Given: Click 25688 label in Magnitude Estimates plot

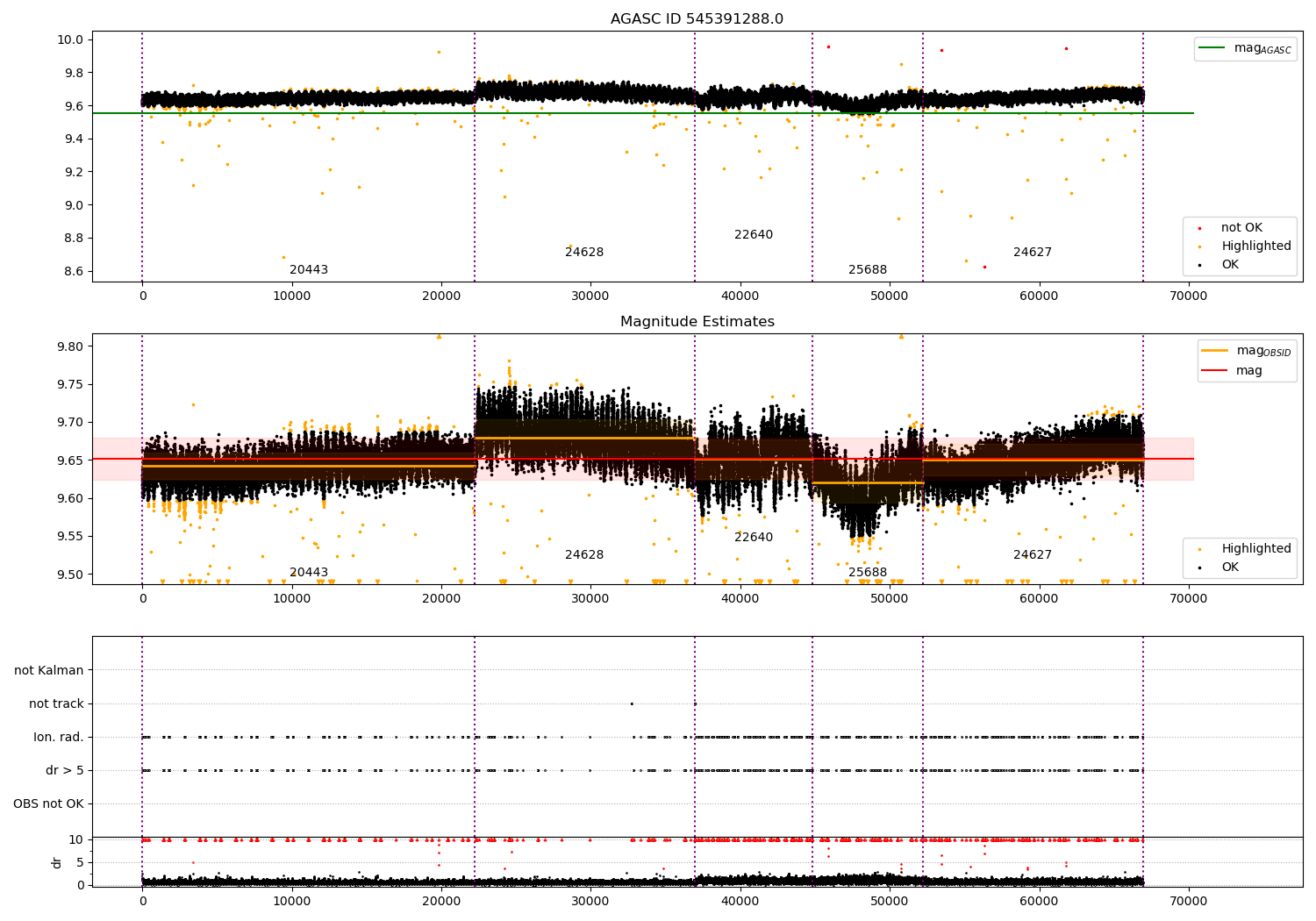Looking at the screenshot, I should coord(868,572).
